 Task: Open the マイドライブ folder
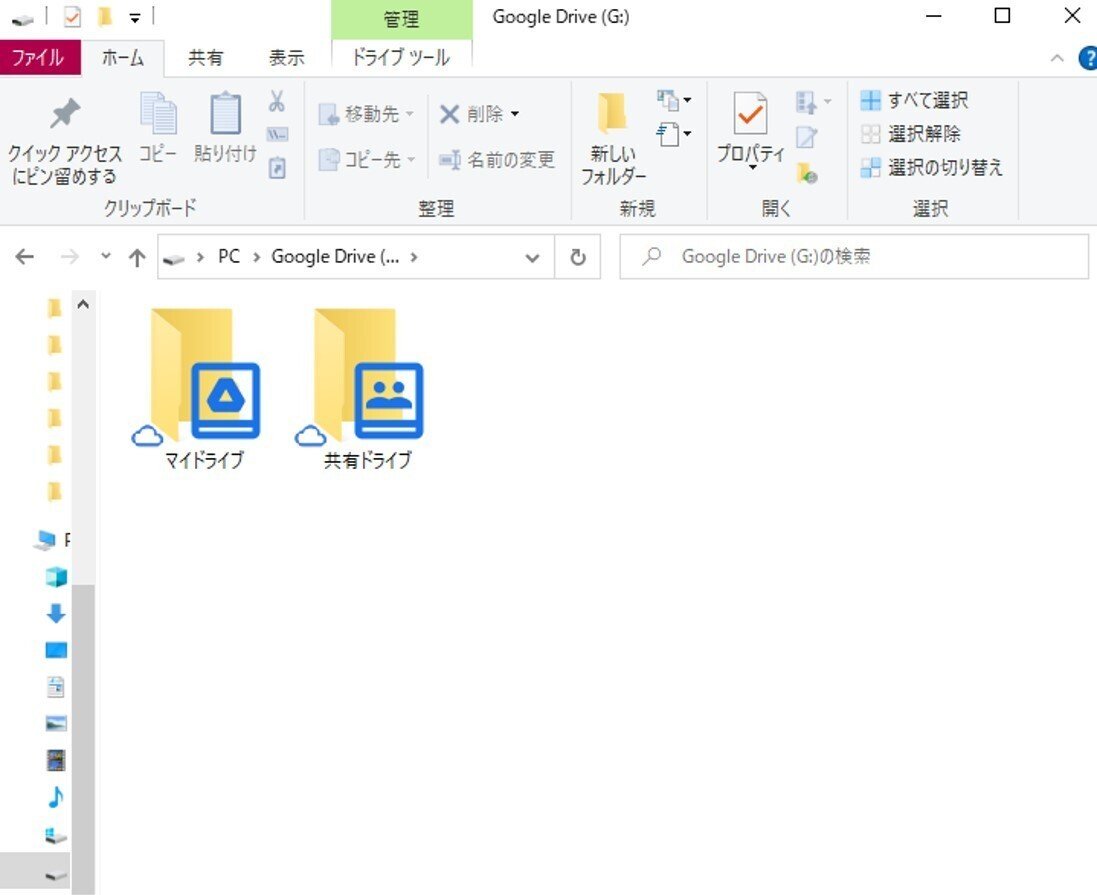204,388
